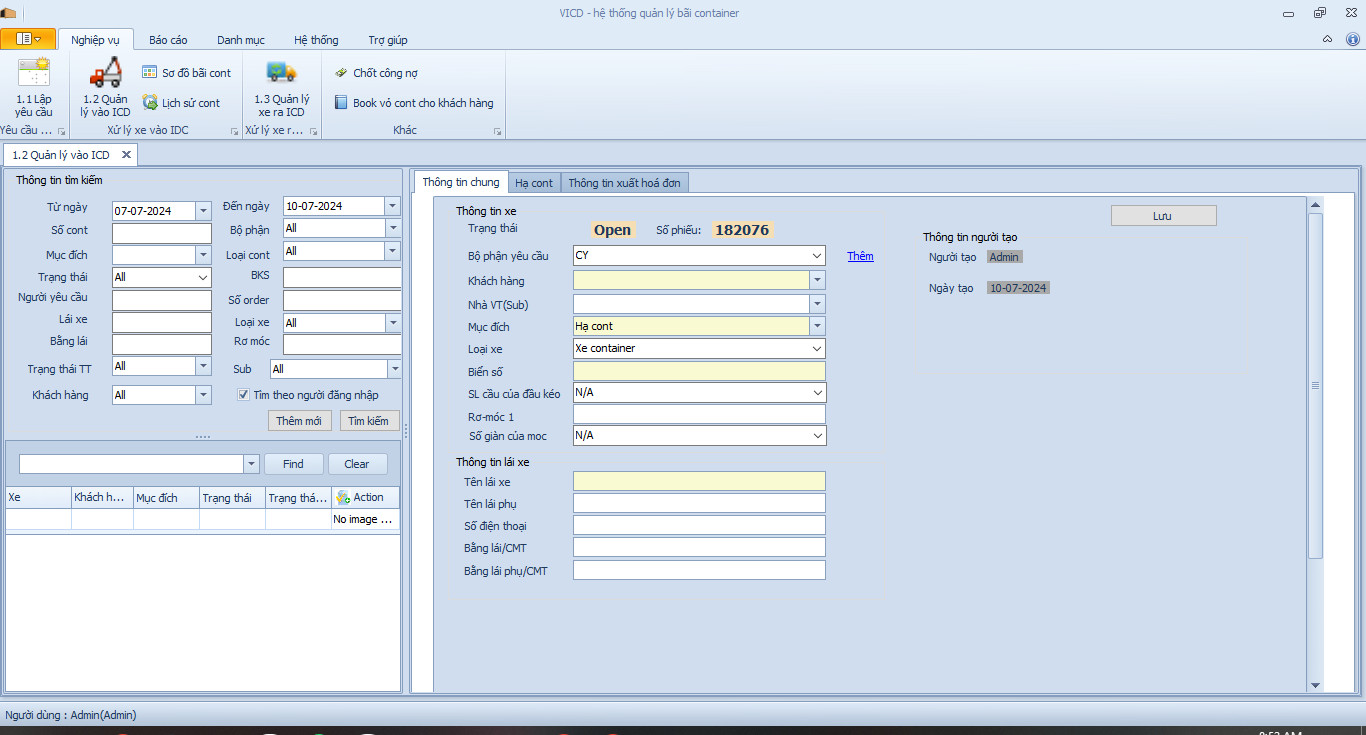Switch to the Hạ cont tab
The width and height of the screenshot is (1366, 735).
coord(534,183)
